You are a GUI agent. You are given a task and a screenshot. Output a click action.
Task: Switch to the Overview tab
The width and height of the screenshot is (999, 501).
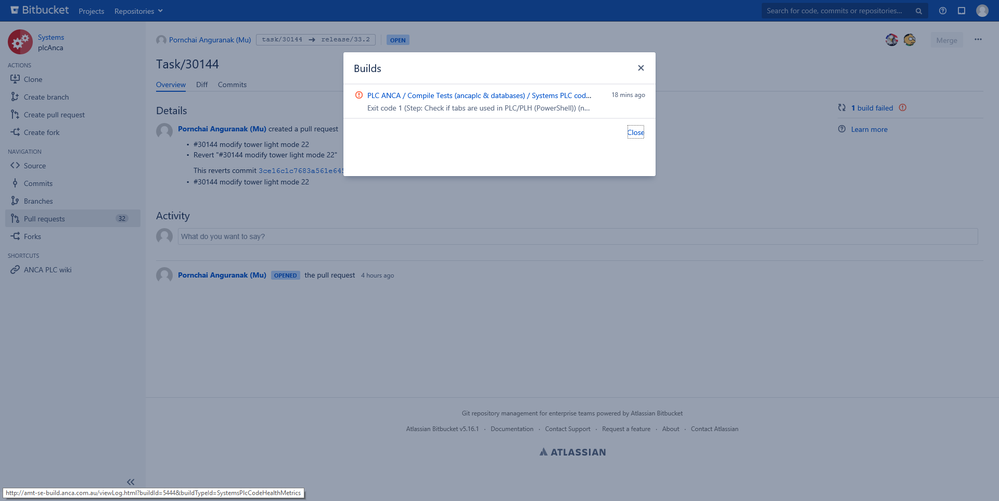(171, 84)
